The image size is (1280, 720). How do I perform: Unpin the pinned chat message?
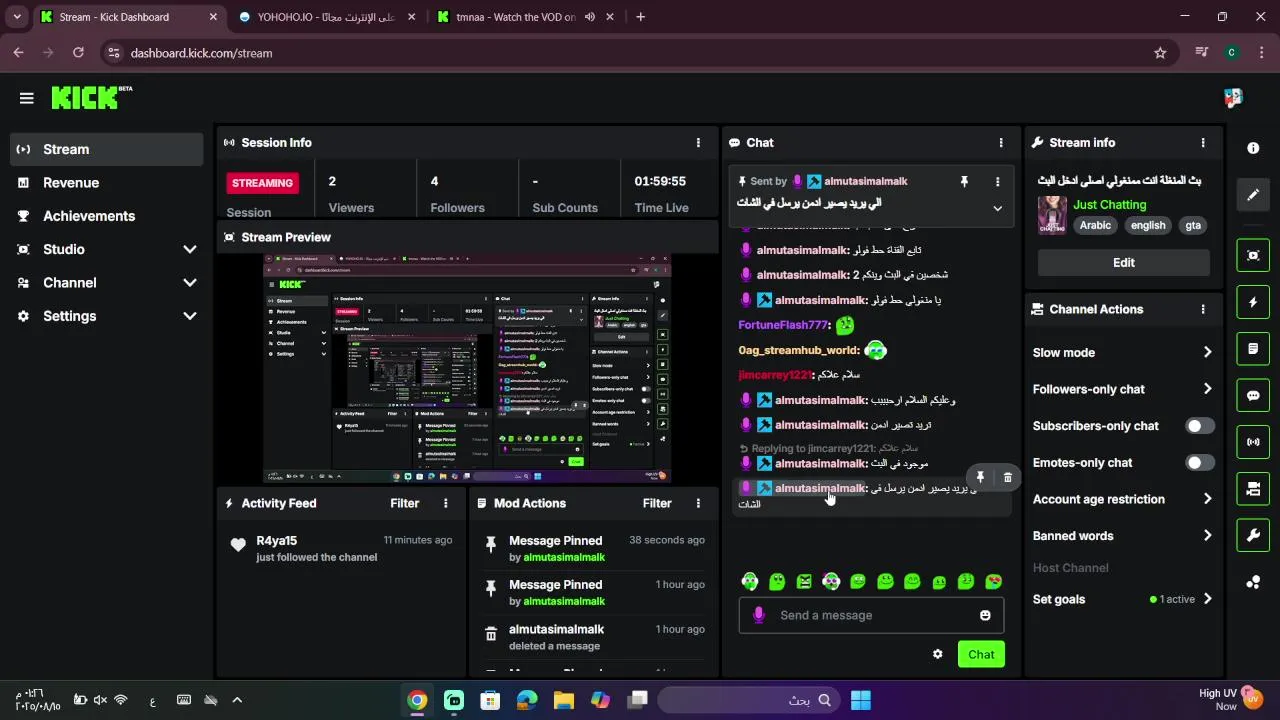[x=964, y=182]
